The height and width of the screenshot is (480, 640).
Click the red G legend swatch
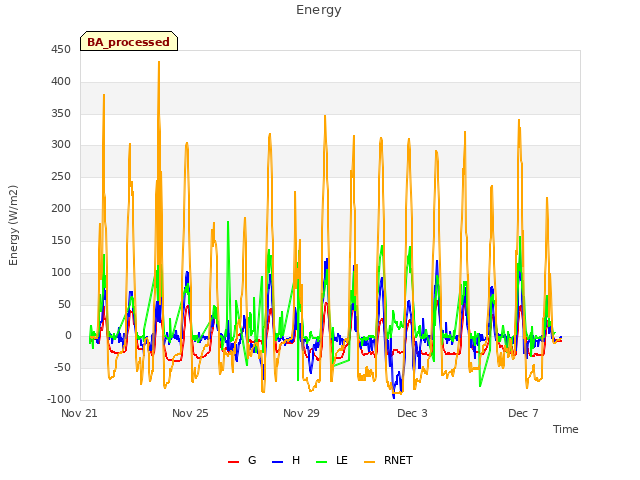click(233, 462)
